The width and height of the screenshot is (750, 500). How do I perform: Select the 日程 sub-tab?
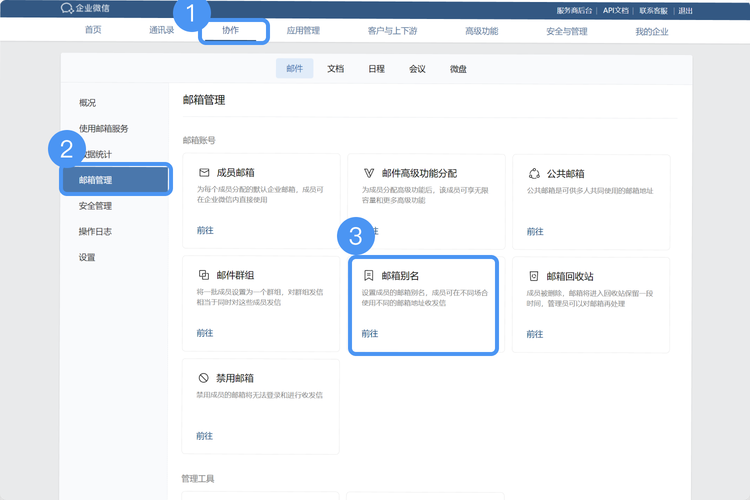coord(376,69)
